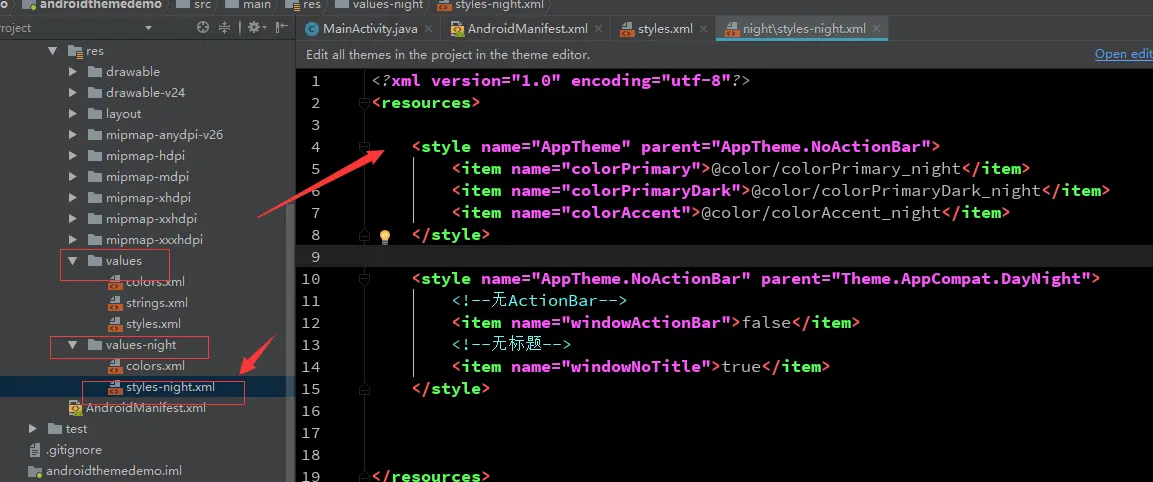Collapse the res folder

coord(52,51)
